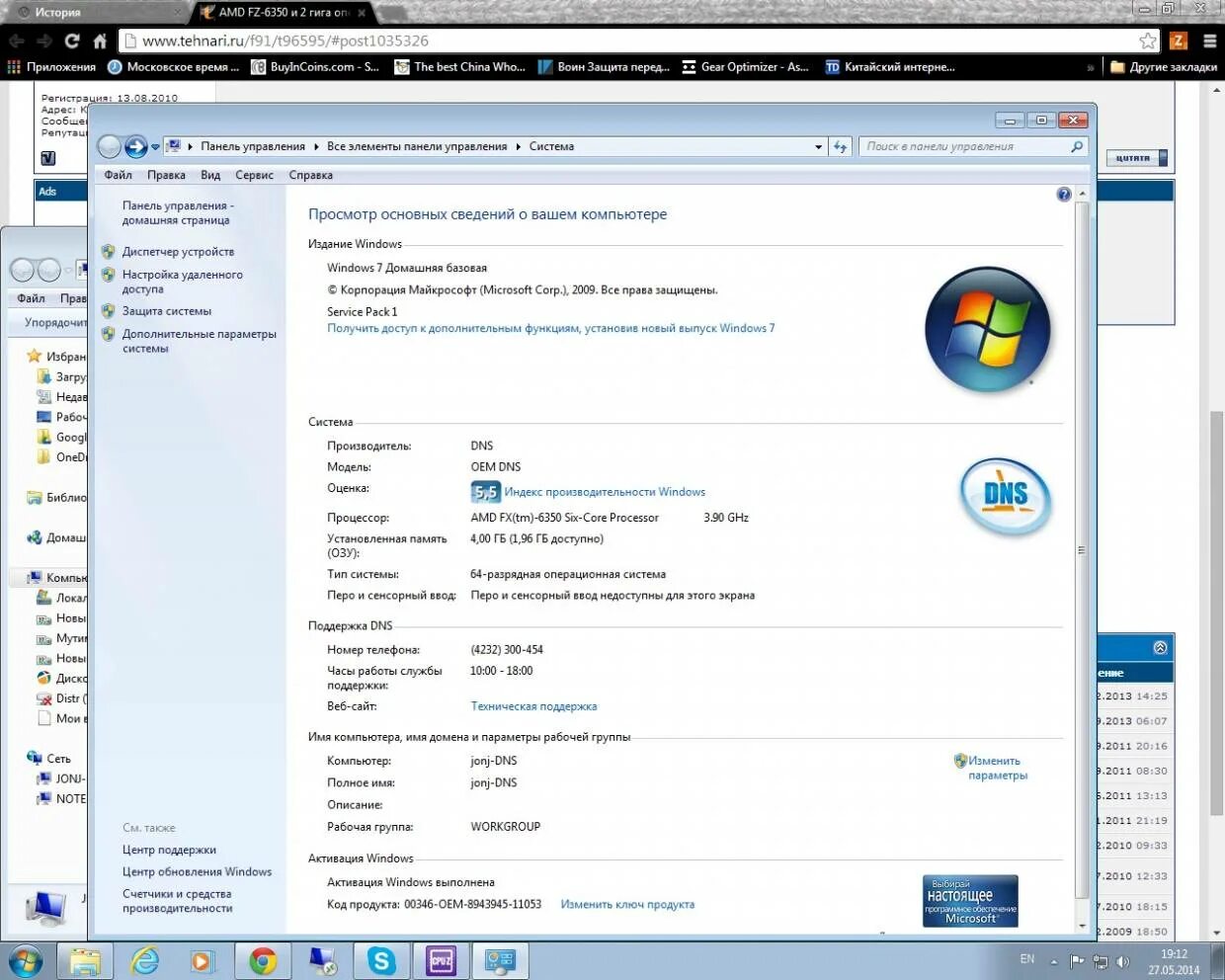Open Дополнительные параметры системы
Screen dimensions: 1225x980
199,341
